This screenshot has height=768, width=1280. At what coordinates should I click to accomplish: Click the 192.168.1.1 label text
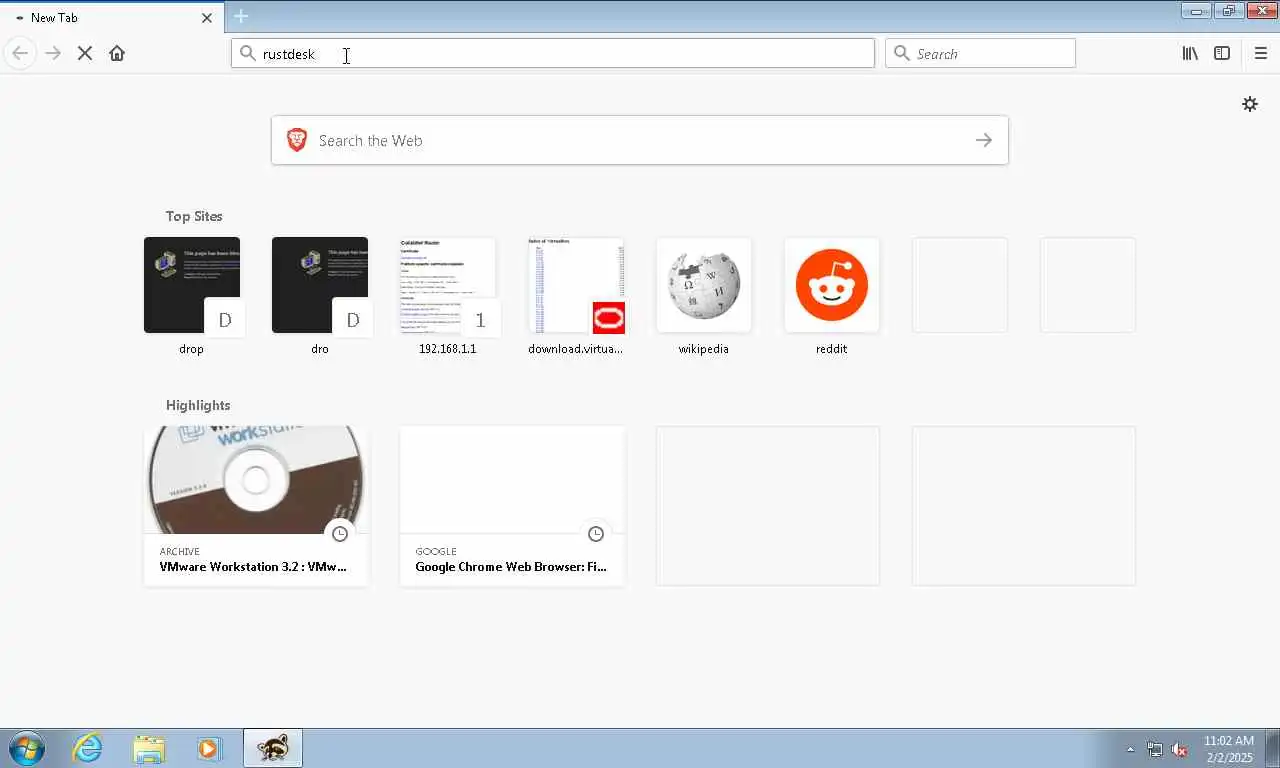[448, 349]
